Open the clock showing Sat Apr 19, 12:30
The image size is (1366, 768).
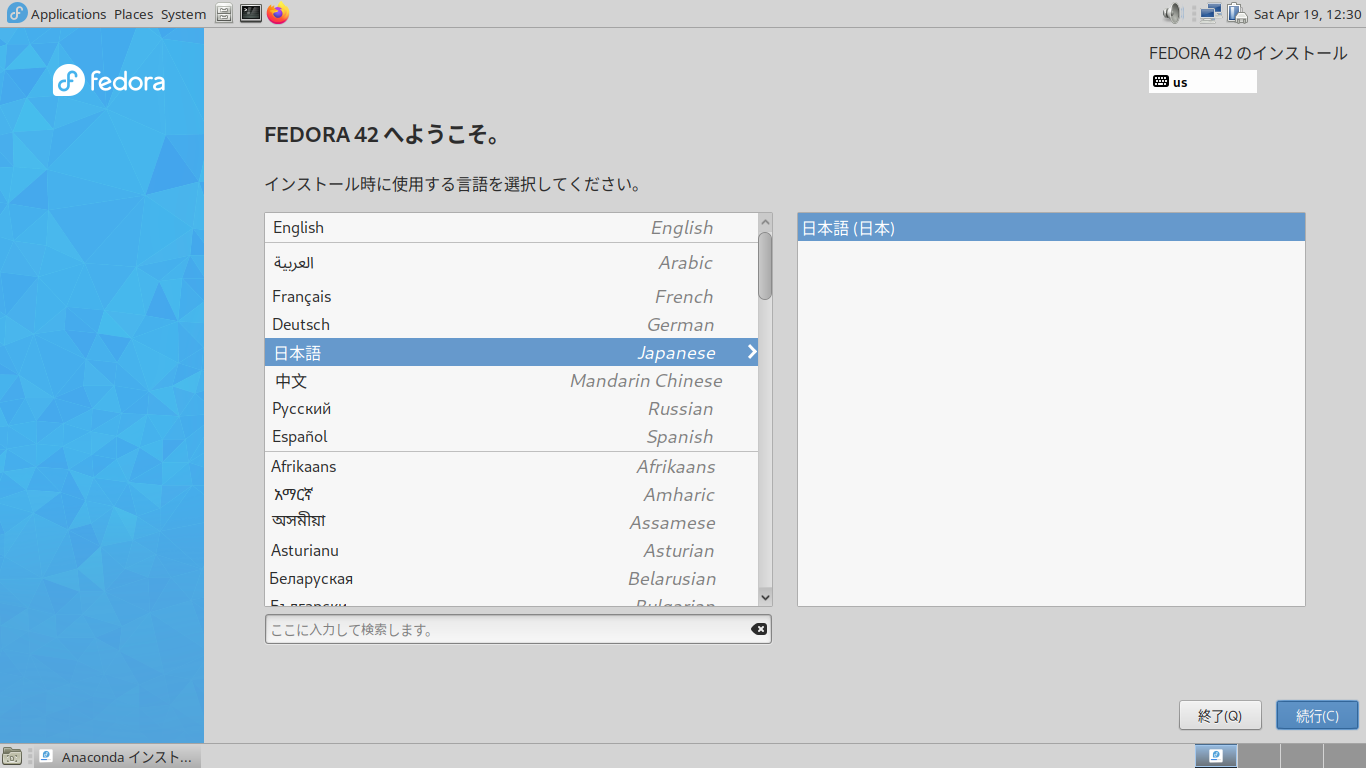pos(1307,14)
